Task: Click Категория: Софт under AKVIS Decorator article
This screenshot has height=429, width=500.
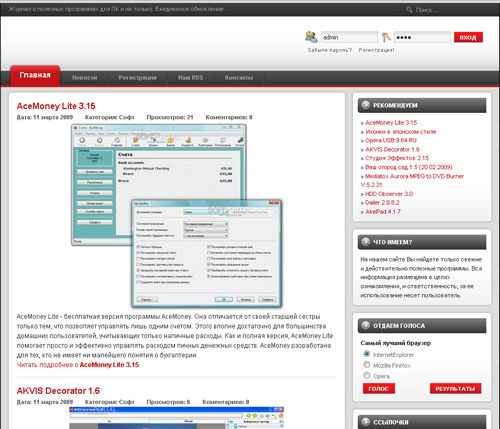Action: point(110,402)
